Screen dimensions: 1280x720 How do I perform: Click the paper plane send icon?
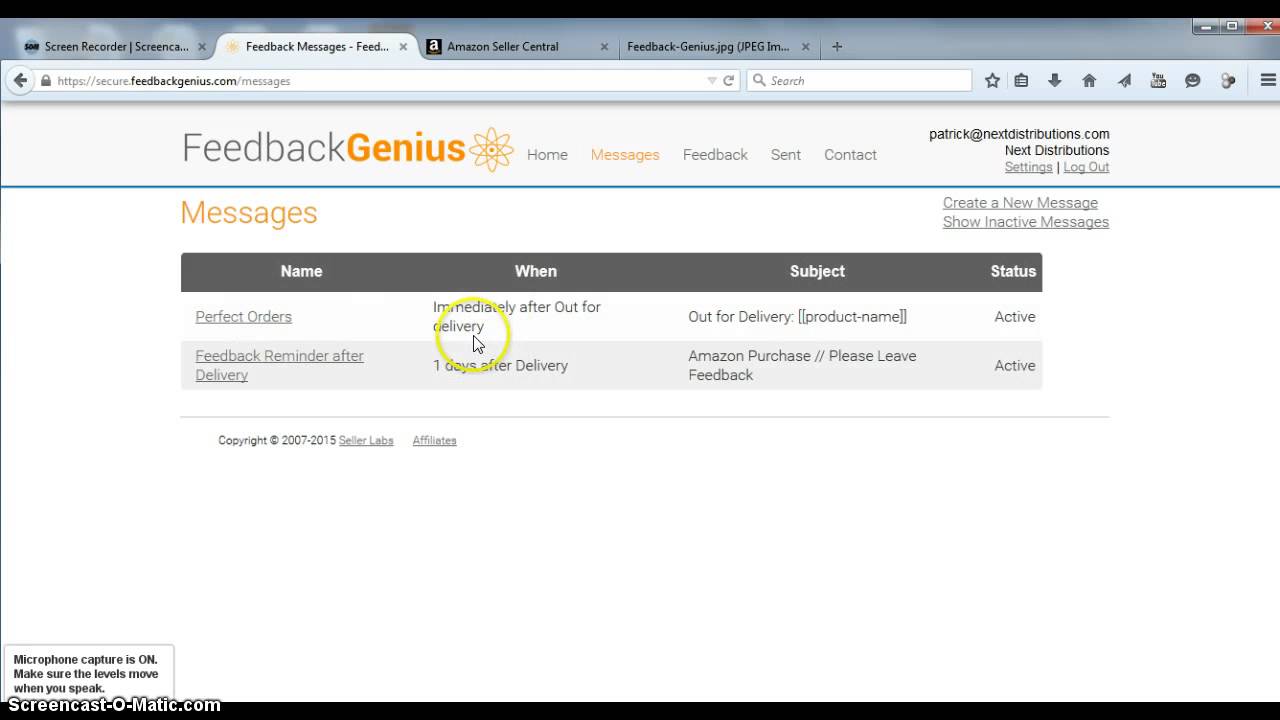point(1124,81)
